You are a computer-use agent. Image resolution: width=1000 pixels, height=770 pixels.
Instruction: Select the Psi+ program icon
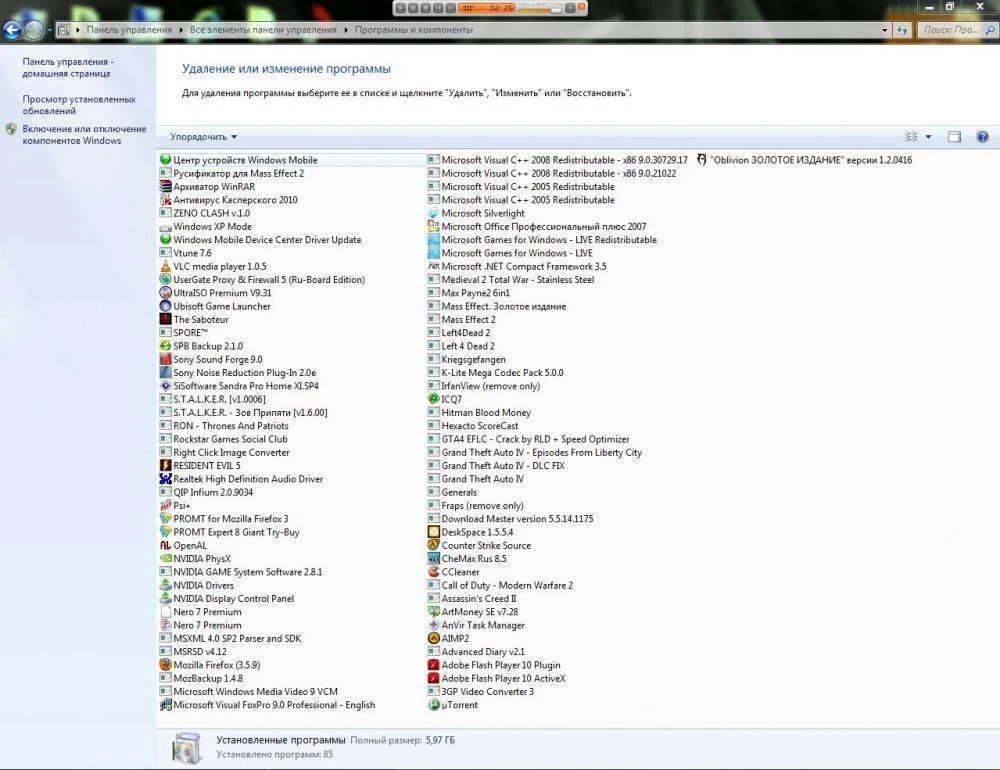[x=165, y=505]
